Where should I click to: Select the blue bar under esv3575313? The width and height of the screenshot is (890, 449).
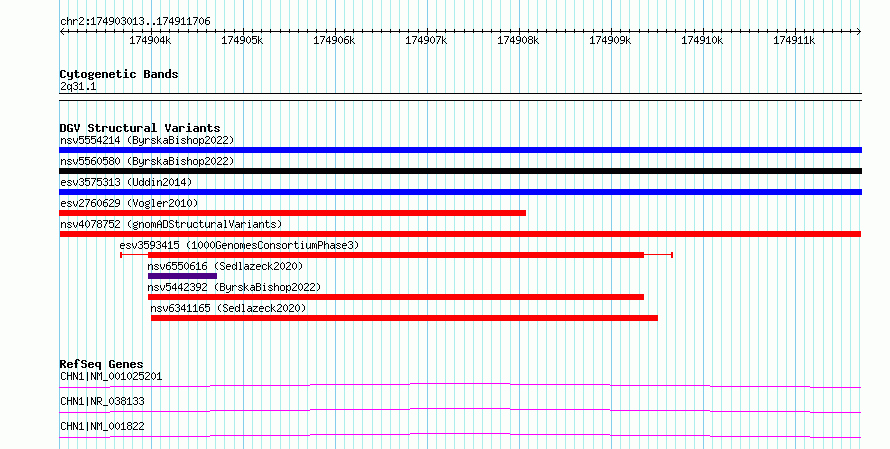(460, 192)
